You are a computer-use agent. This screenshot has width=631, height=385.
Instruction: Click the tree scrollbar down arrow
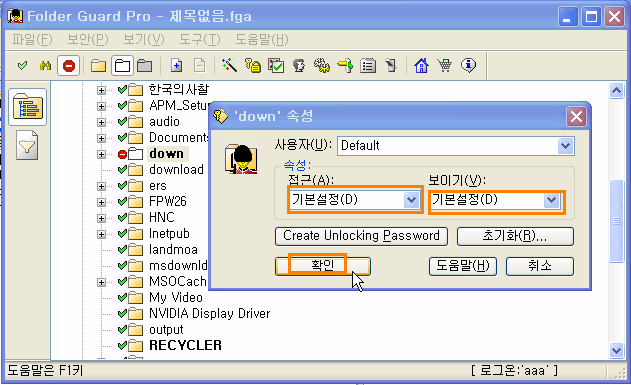pyautogui.click(x=616, y=350)
